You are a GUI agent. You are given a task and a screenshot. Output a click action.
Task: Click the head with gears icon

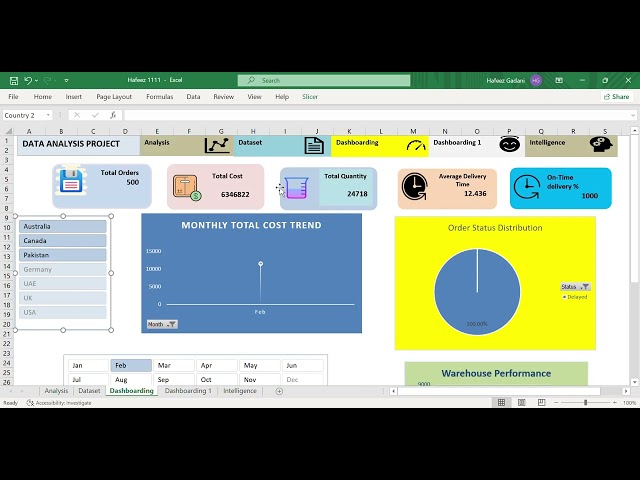601,144
